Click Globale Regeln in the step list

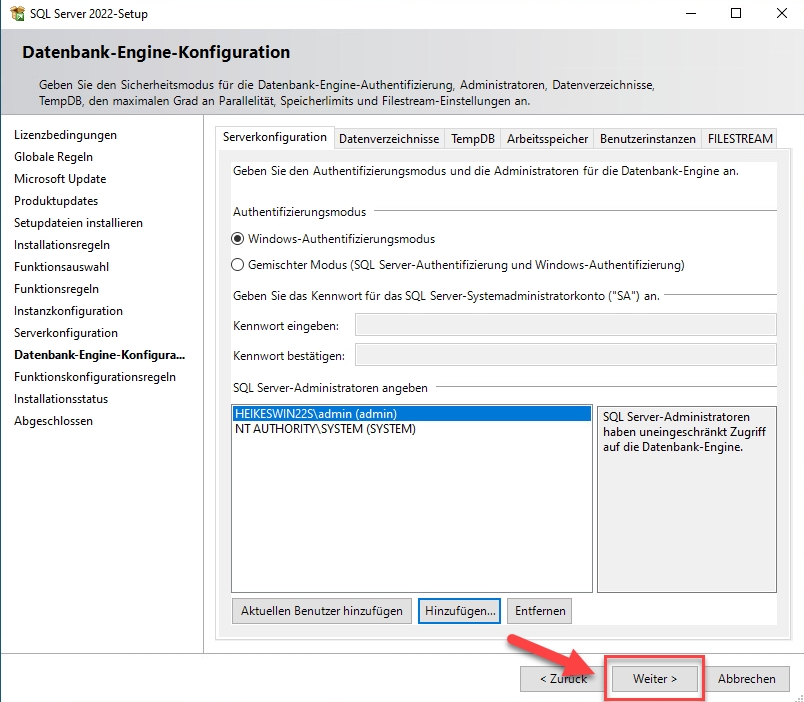(53, 157)
